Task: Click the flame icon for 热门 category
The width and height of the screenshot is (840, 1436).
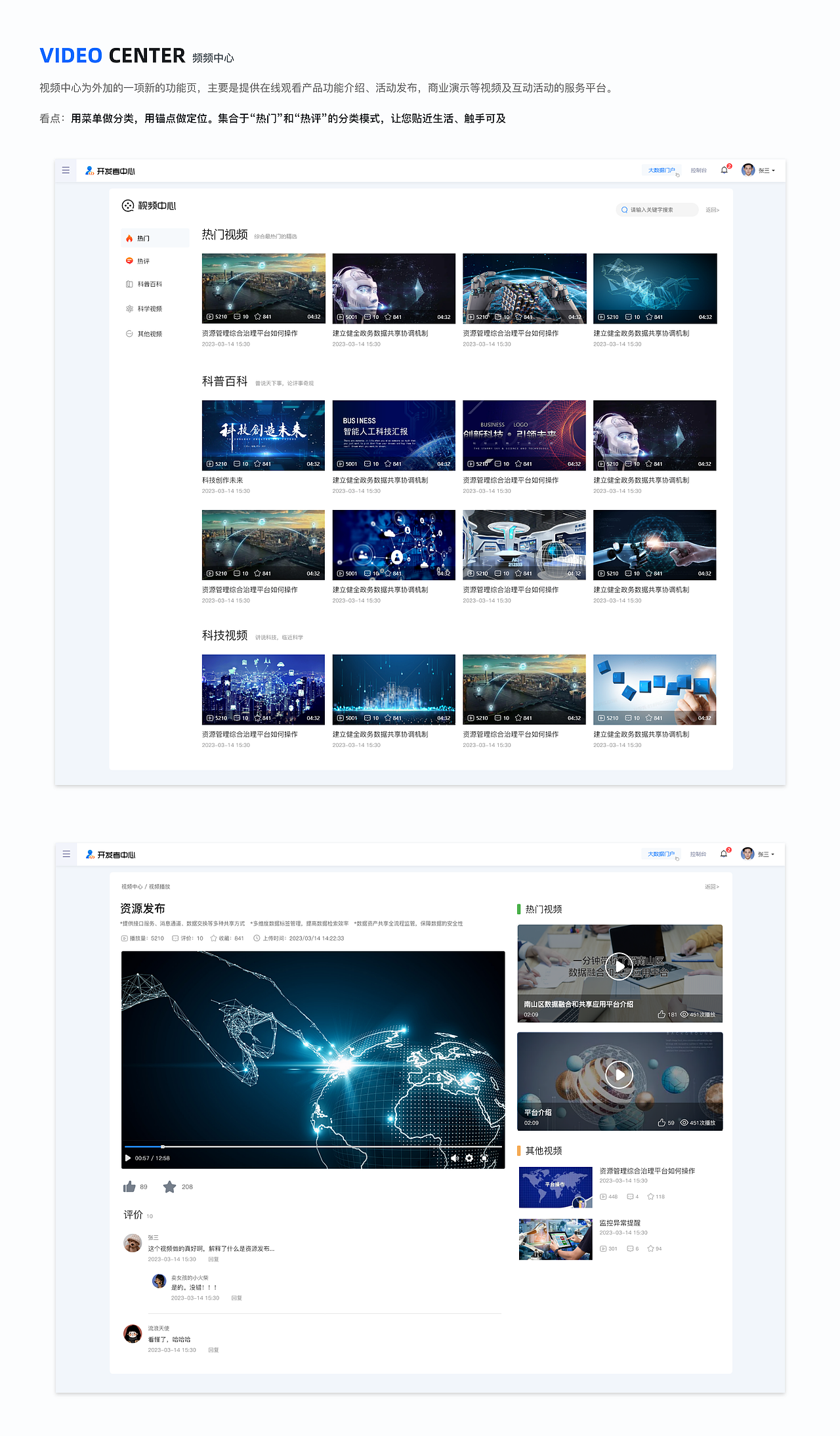Action: coord(129,238)
